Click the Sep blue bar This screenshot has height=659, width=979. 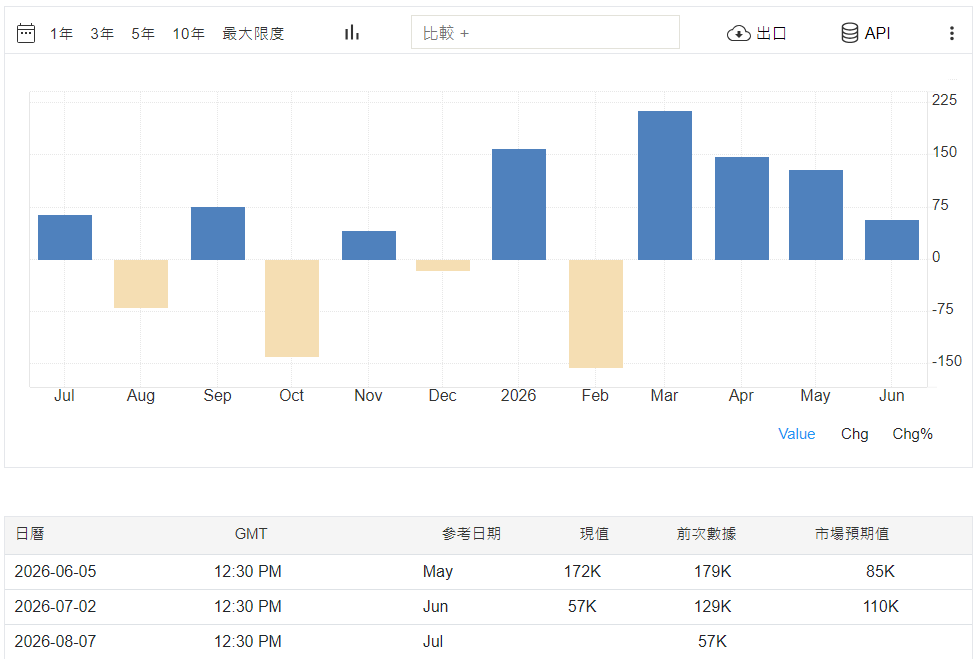[218, 234]
